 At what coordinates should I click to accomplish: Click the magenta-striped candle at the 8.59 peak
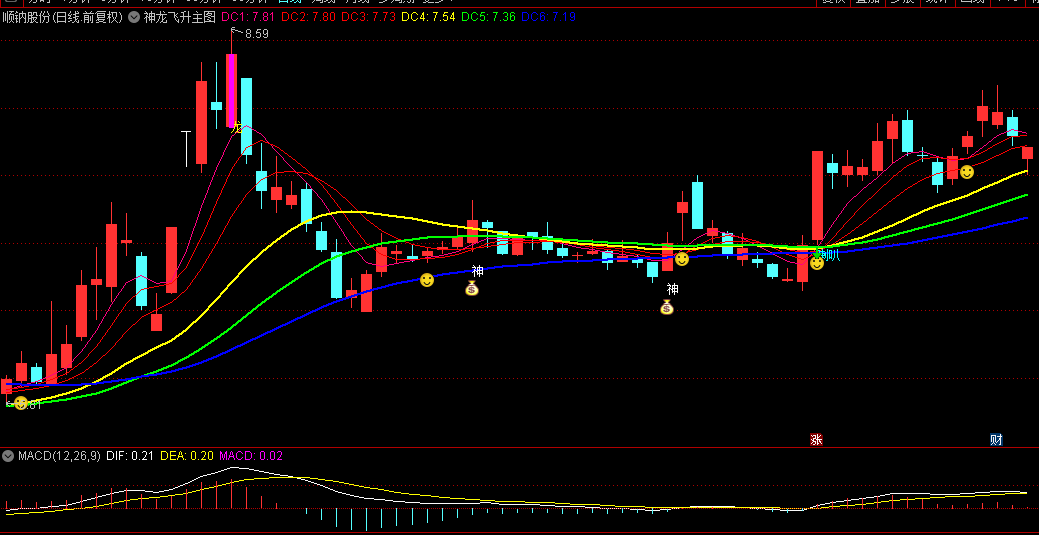[231, 91]
